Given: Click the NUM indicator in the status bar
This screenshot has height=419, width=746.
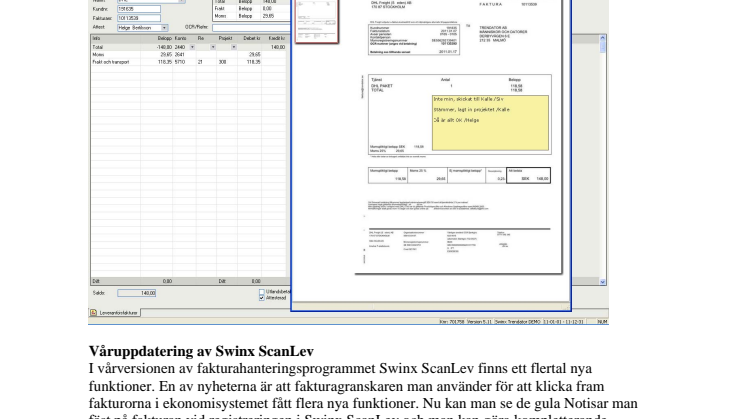Looking at the screenshot, I should (x=602, y=322).
